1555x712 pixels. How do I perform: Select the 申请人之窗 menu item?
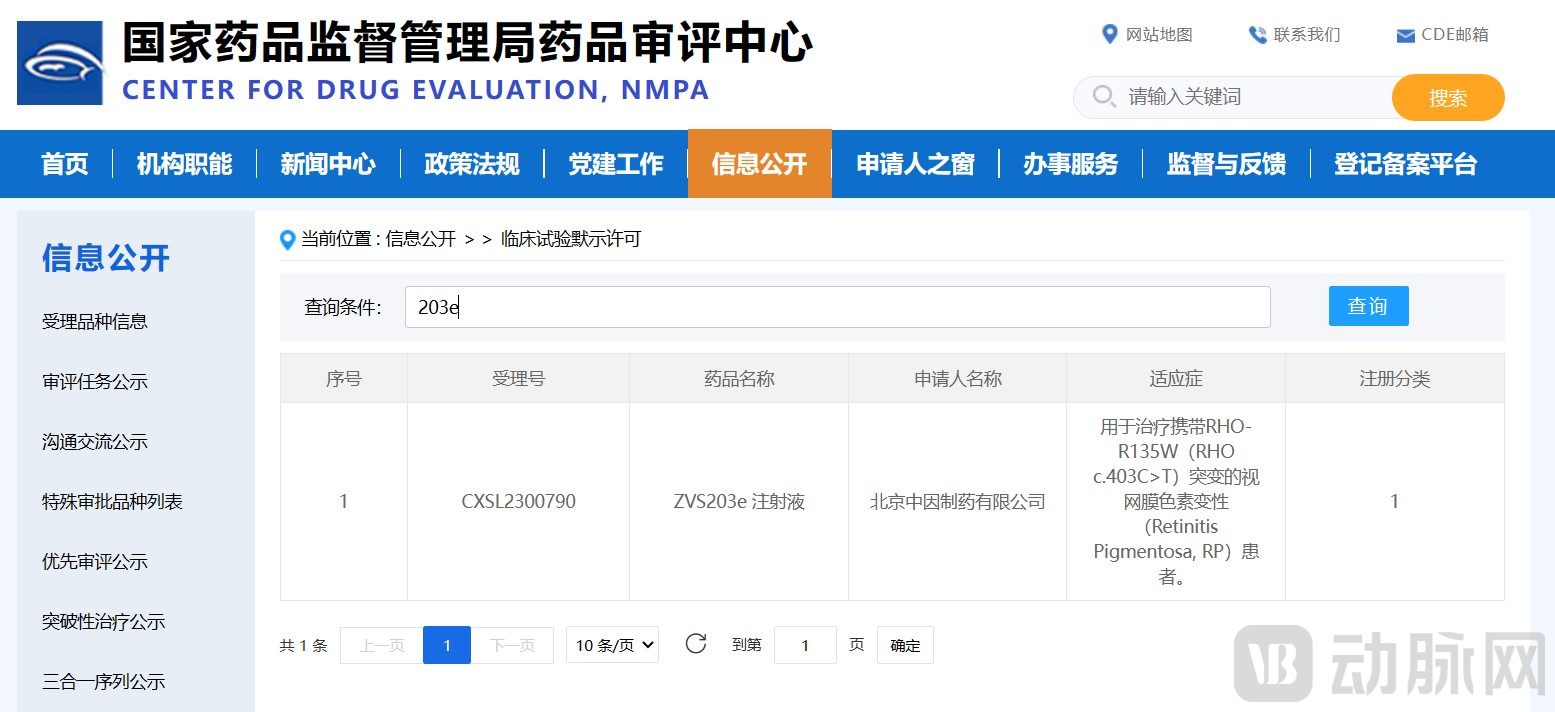pos(913,164)
